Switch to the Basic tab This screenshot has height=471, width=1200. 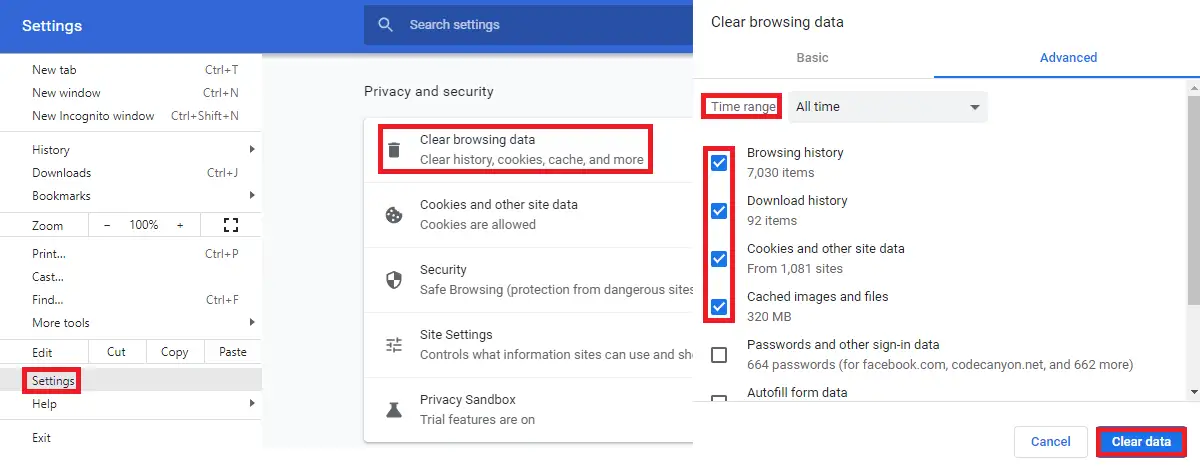[x=812, y=58]
